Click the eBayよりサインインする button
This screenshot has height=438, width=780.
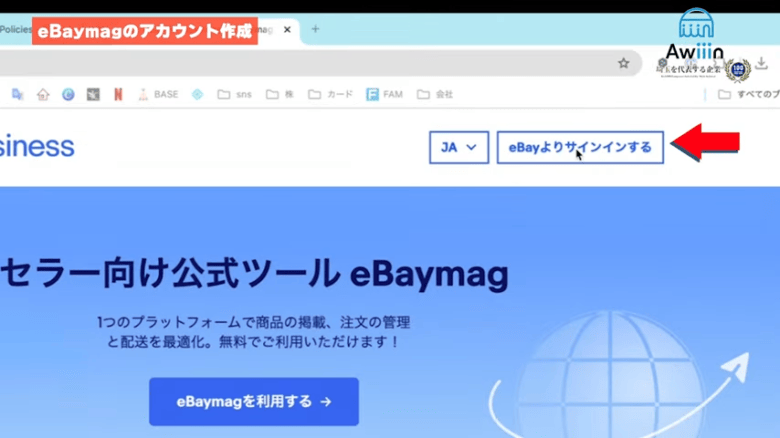click(580, 147)
